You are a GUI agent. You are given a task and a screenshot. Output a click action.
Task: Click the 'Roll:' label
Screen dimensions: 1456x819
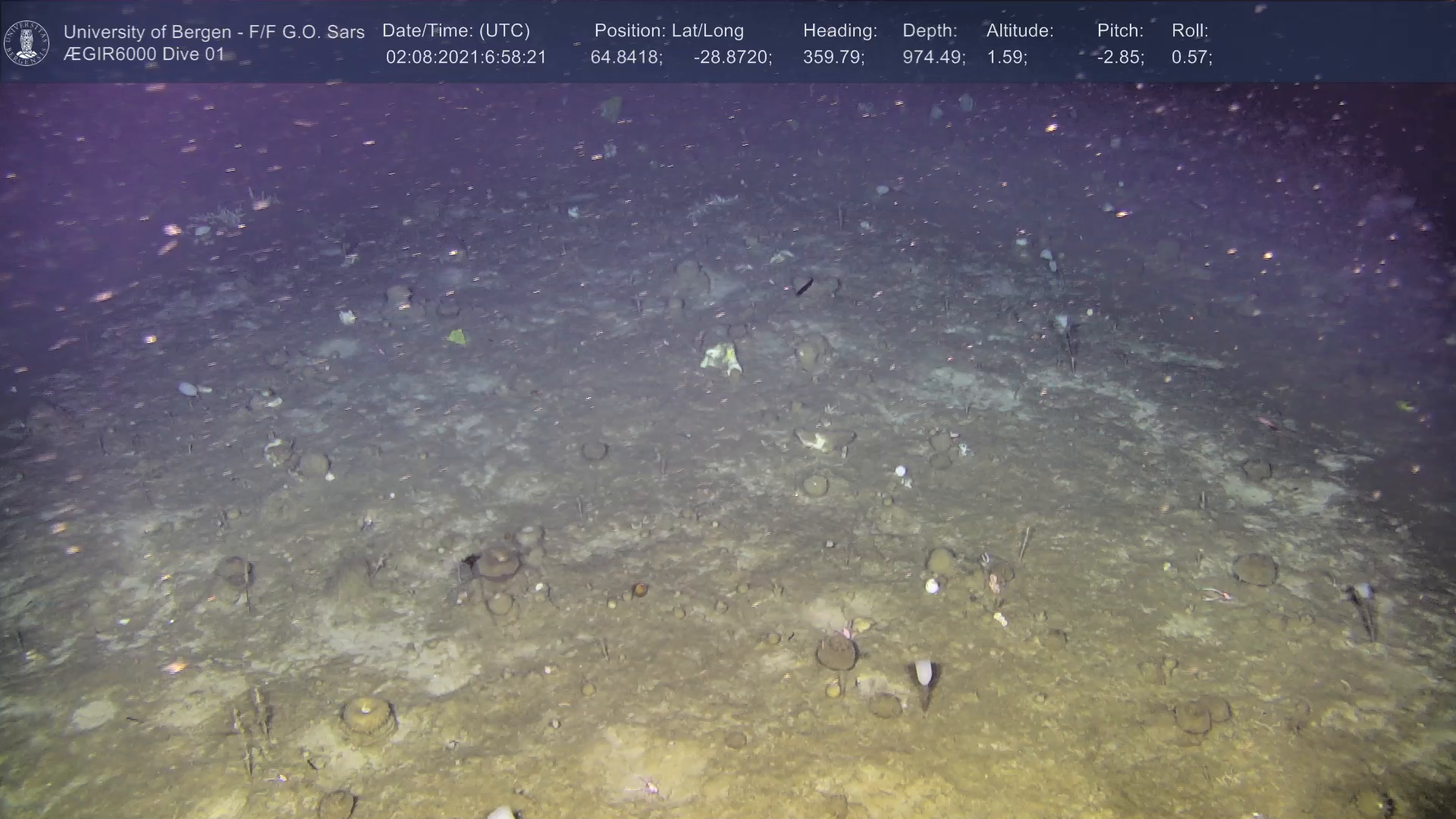1189,30
